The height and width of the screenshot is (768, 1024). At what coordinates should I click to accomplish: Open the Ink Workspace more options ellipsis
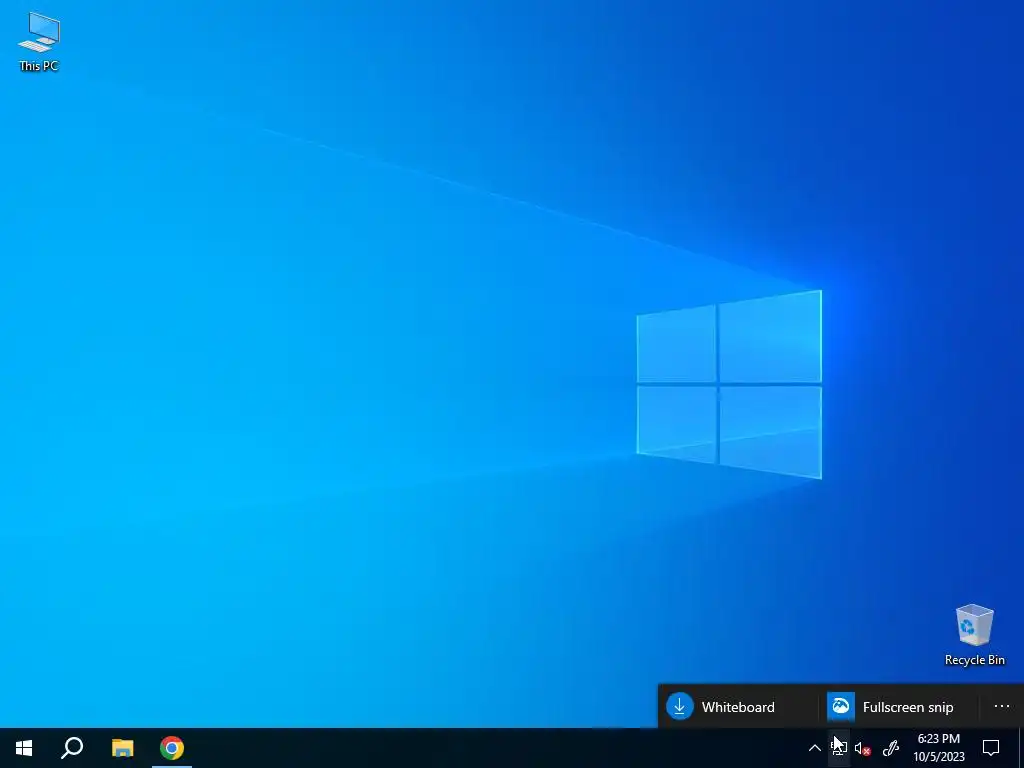(x=1002, y=706)
